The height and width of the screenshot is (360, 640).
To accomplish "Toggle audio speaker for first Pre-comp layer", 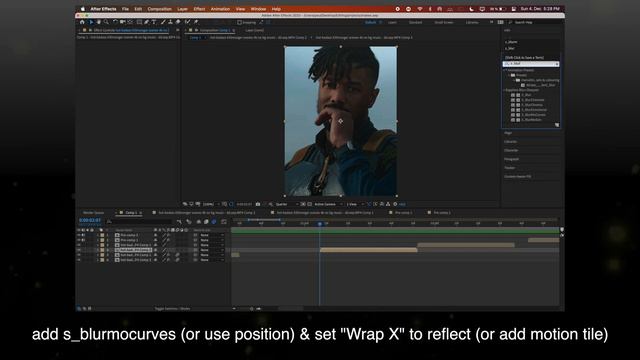I will click(x=83, y=235).
